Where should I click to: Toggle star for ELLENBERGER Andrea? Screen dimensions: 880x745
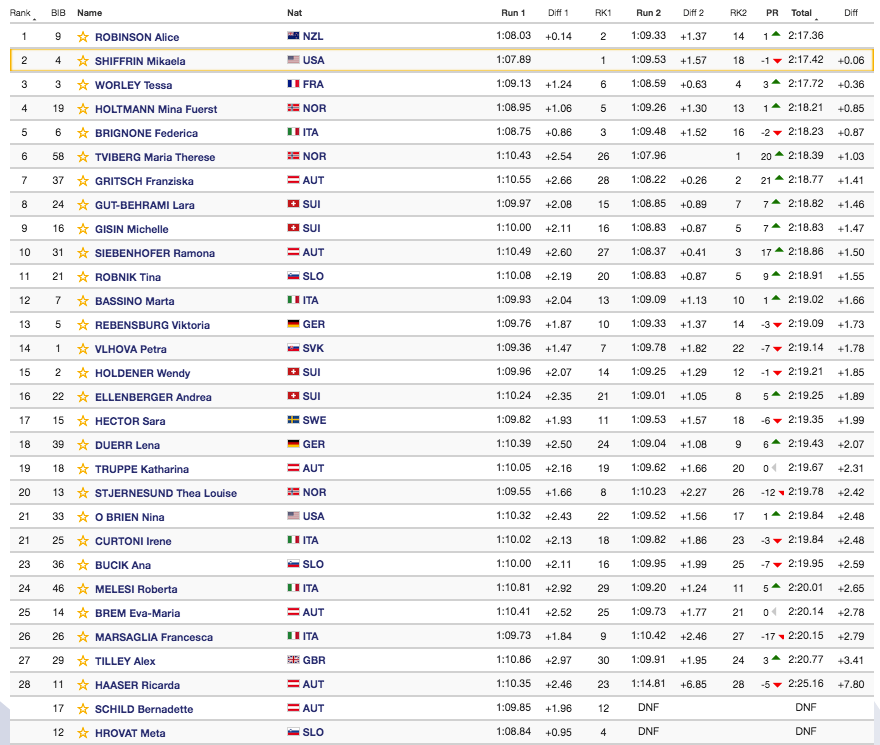(83, 397)
